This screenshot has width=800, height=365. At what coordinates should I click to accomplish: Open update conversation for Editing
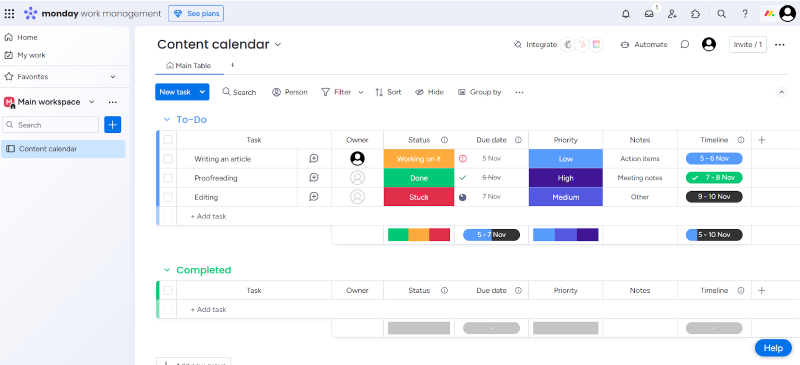[x=314, y=197]
